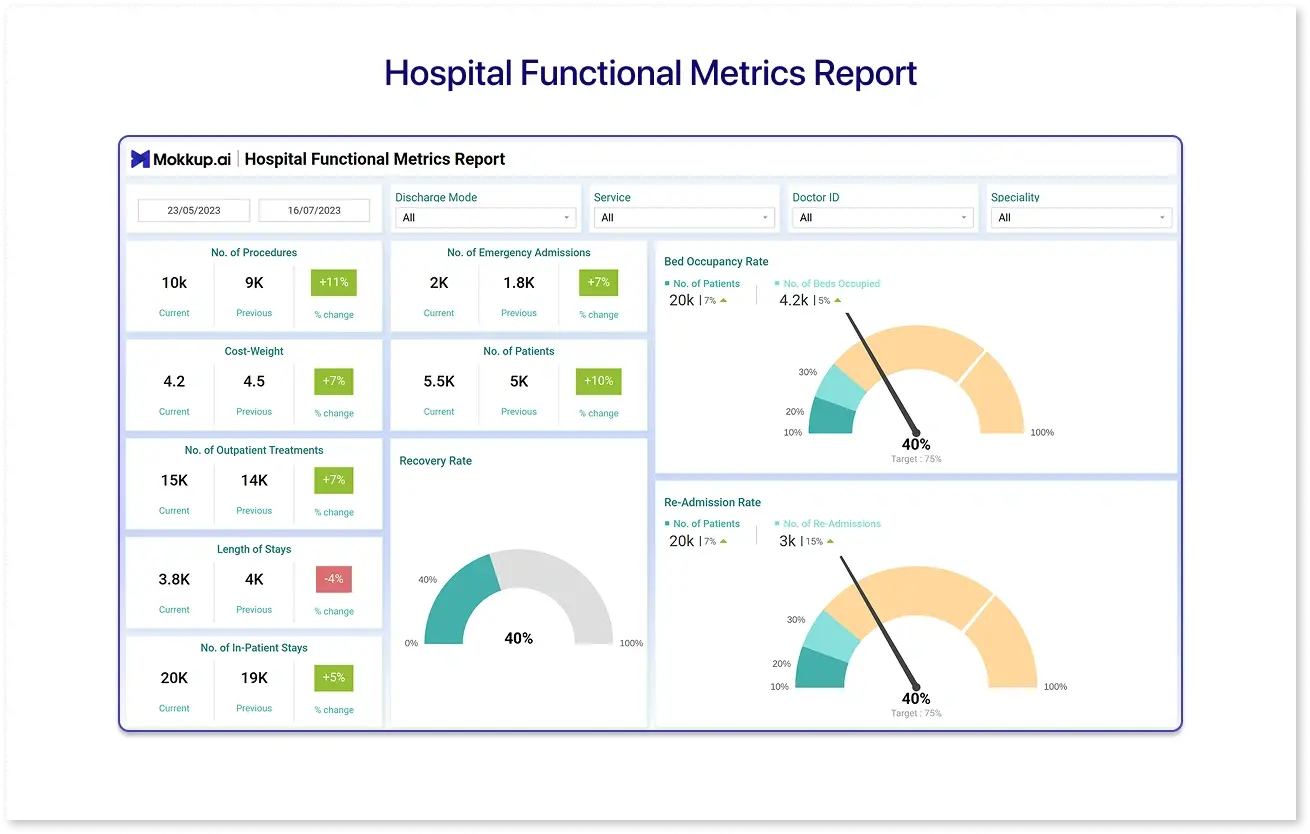
Task: Click the +7% badge for Outpatient Treatments
Action: pyautogui.click(x=334, y=480)
